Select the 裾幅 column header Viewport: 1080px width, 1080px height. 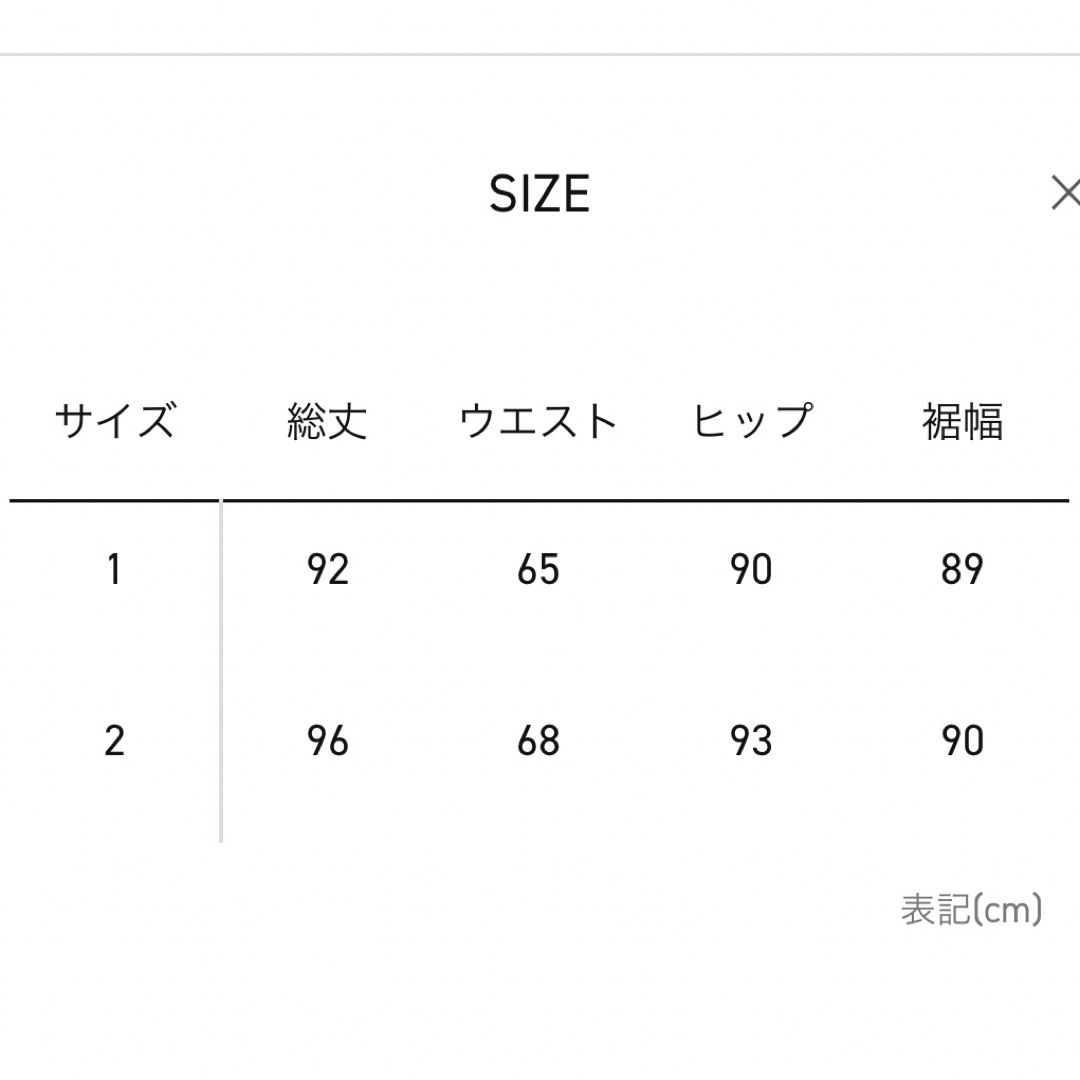click(962, 421)
